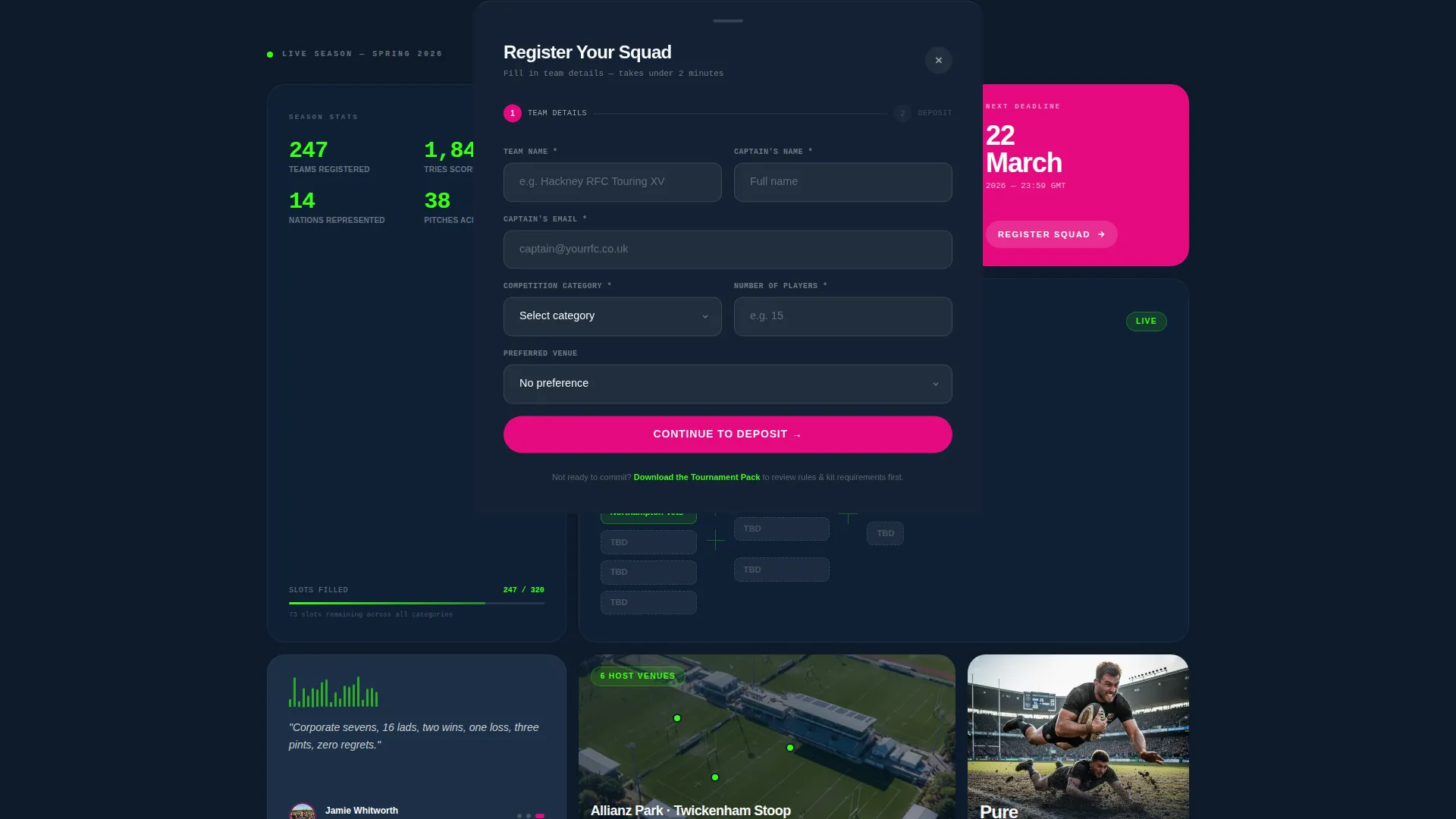Click Jamie Whitworth's avatar

click(303, 811)
